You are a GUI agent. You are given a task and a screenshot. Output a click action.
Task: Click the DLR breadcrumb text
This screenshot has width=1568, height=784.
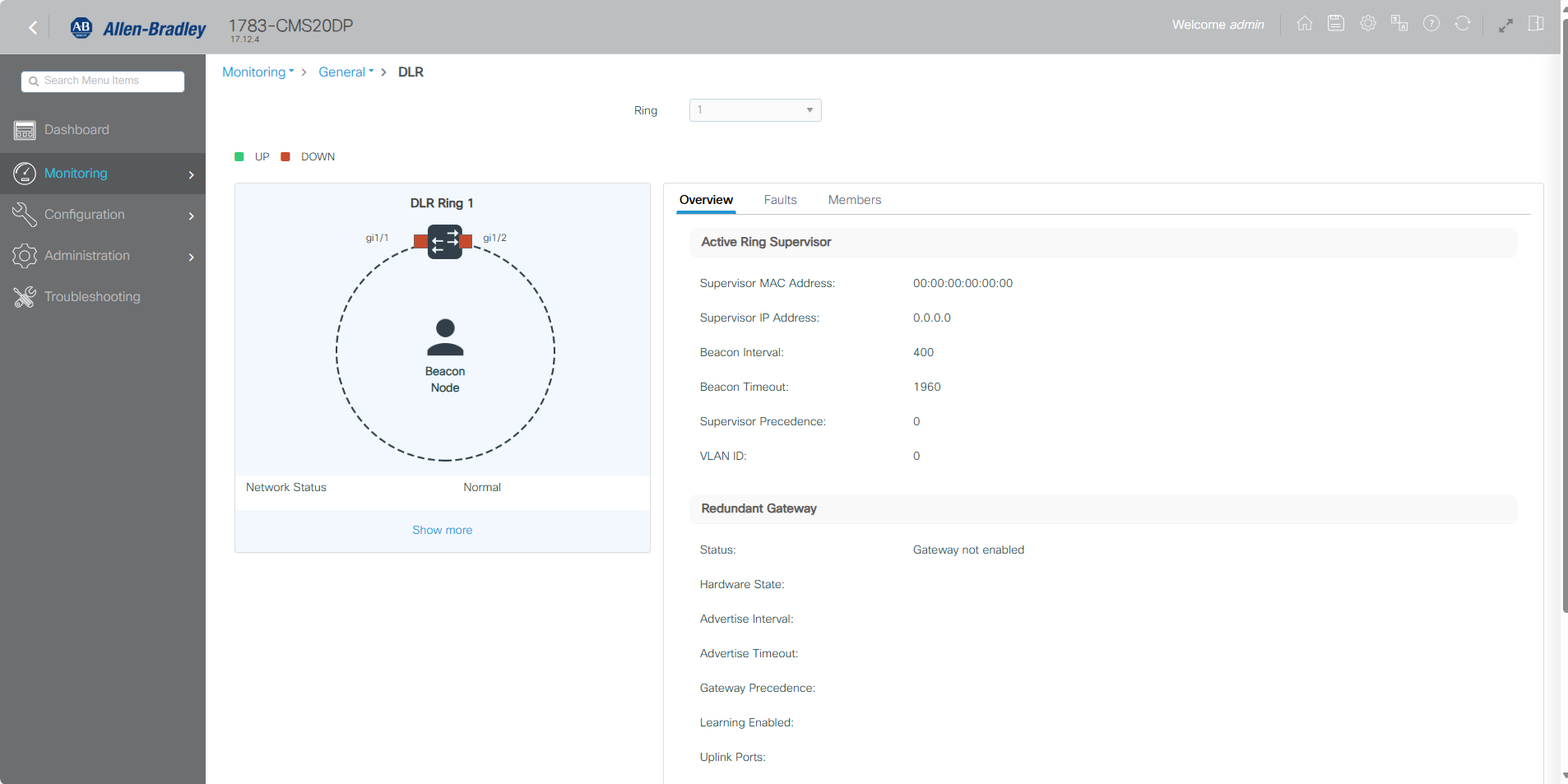pos(411,72)
